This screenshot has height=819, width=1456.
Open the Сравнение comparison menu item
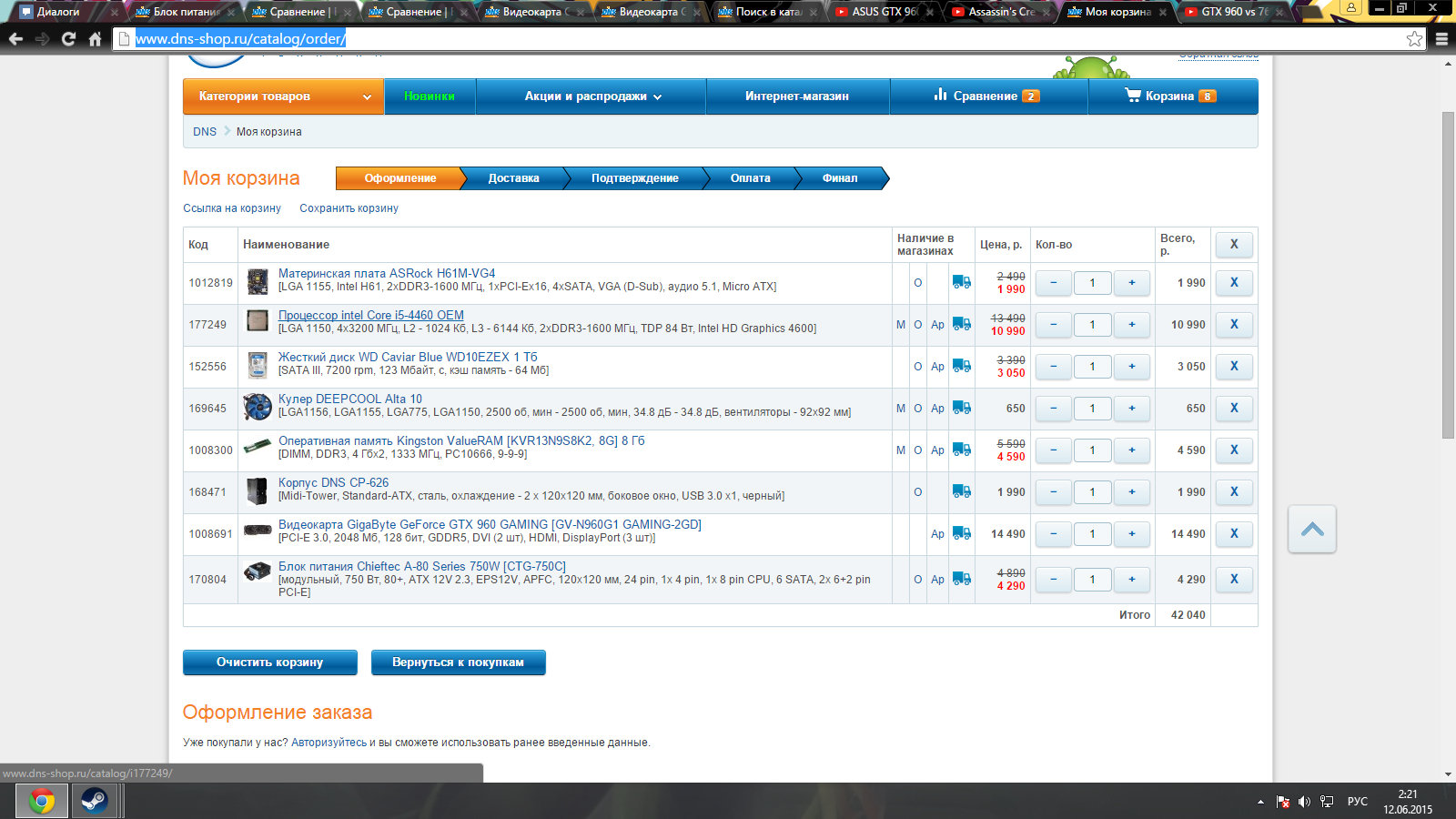point(988,96)
